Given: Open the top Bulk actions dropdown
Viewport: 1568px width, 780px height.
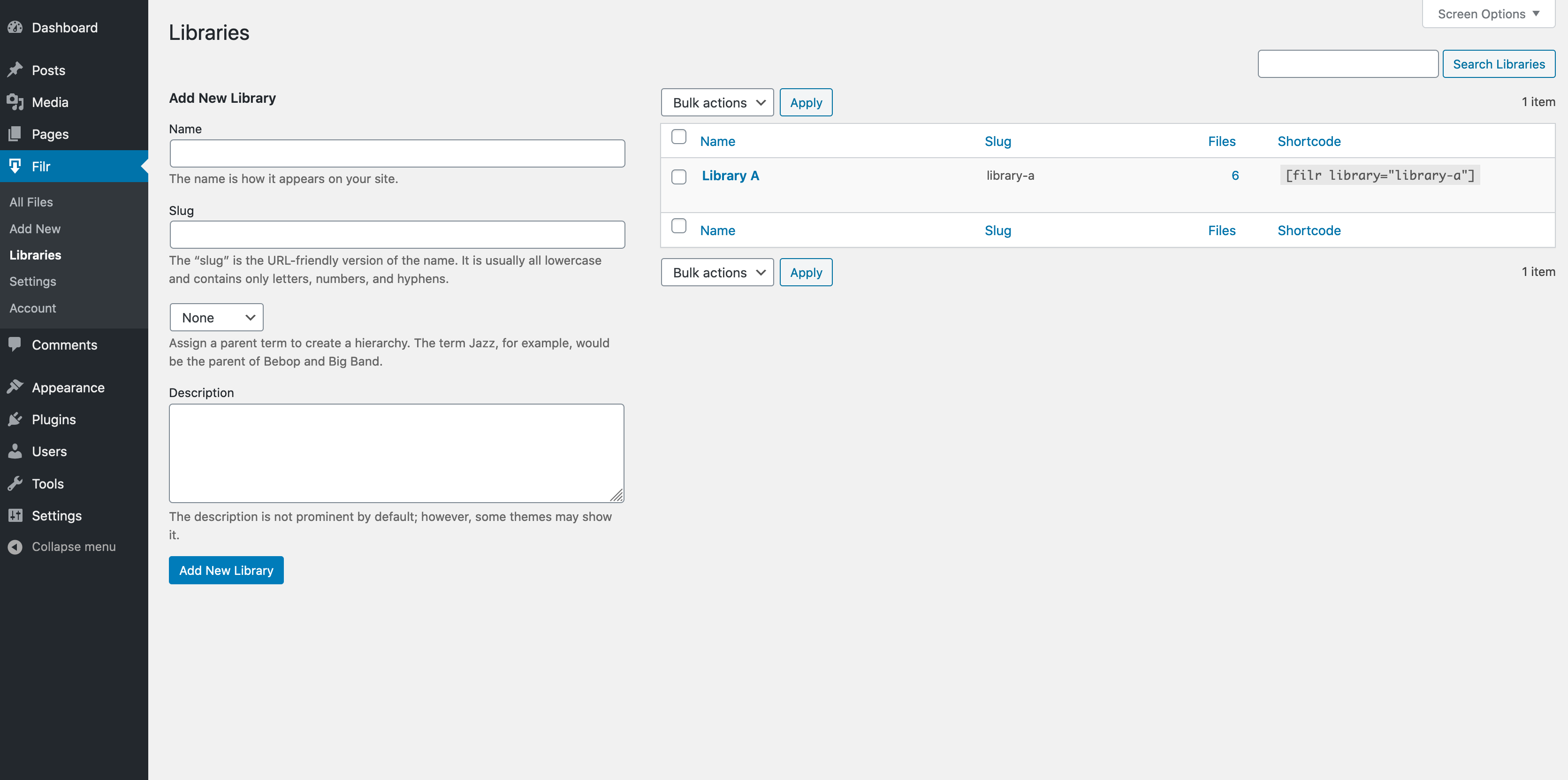Looking at the screenshot, I should click(x=717, y=102).
